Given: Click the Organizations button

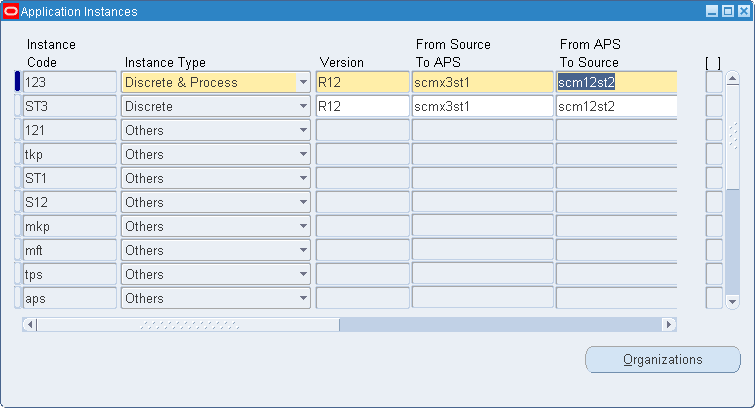Looking at the screenshot, I should click(663, 359).
